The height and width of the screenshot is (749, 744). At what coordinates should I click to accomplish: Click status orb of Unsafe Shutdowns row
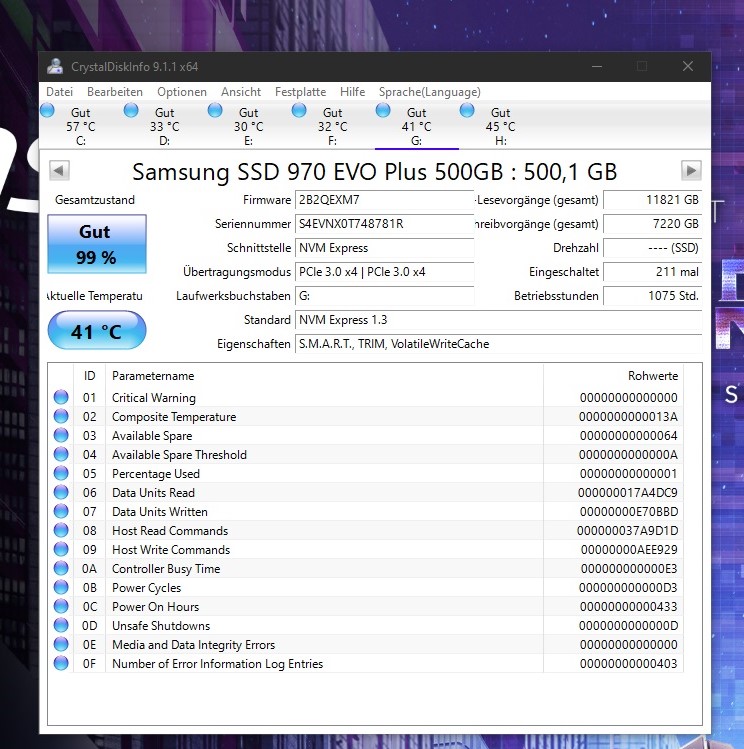click(x=61, y=625)
